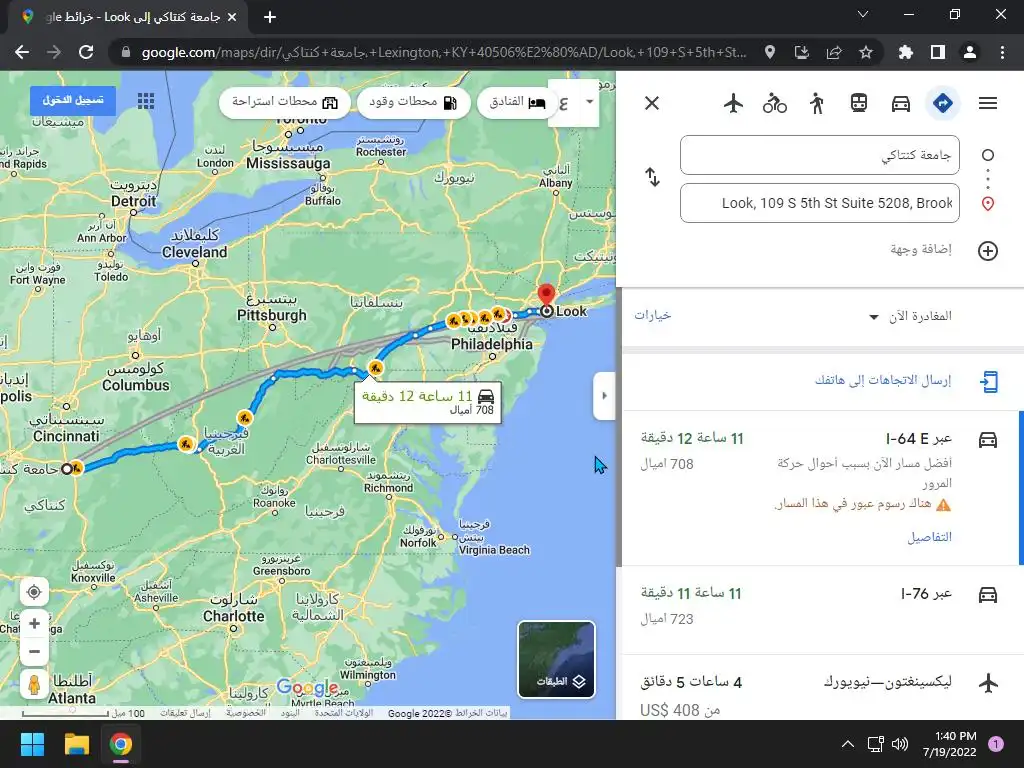Select the walking travel mode icon
Screen dimensions: 1024x768
click(x=816, y=103)
